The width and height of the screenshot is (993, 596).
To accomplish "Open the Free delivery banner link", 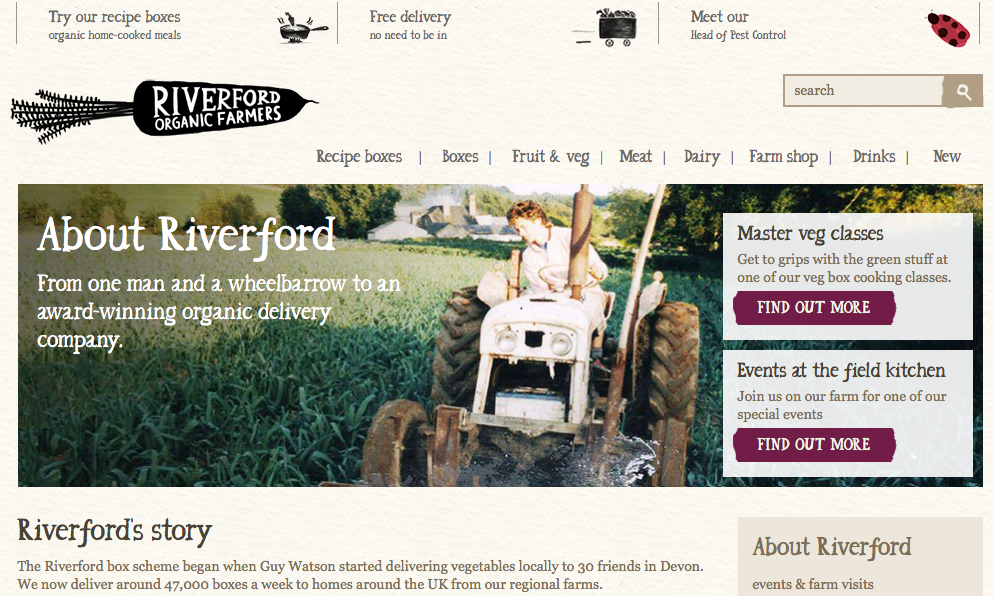I will click(x=410, y=25).
